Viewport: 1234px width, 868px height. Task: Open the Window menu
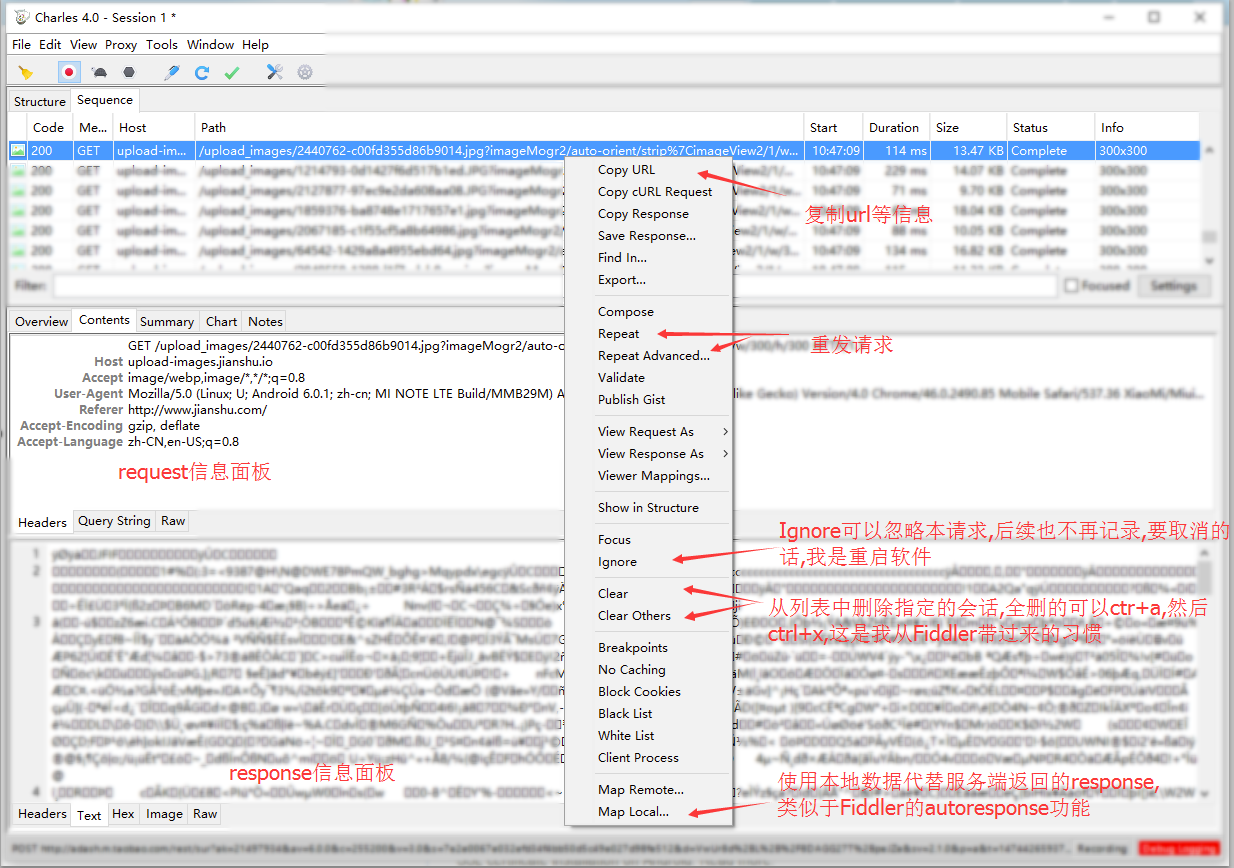point(210,44)
